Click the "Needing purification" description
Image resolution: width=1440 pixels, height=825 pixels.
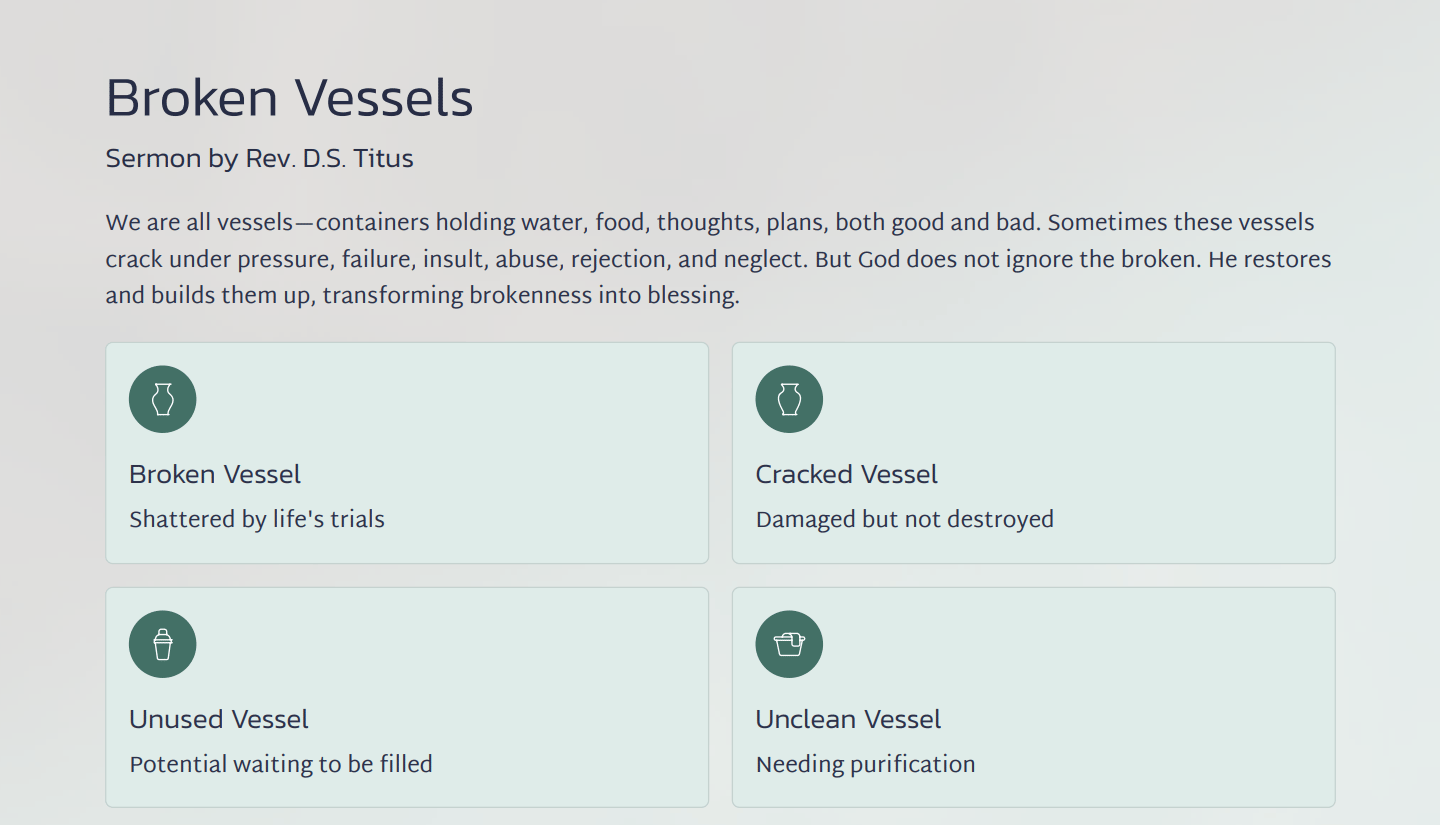[865, 764]
